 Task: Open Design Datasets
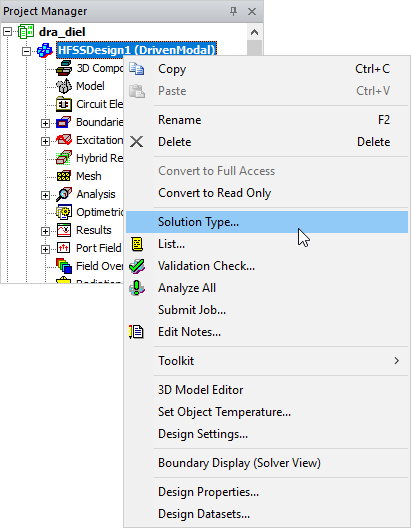tap(267, 514)
